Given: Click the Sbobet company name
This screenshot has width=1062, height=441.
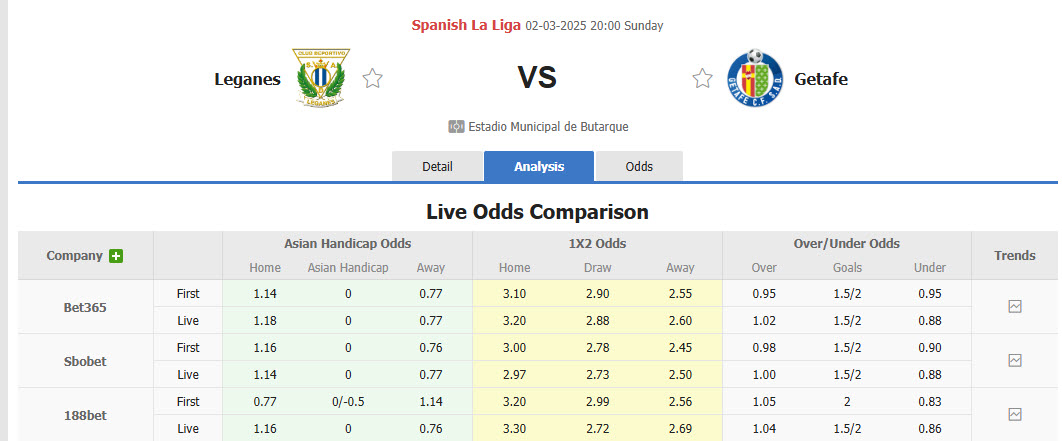Looking at the screenshot, I should click(x=85, y=360).
